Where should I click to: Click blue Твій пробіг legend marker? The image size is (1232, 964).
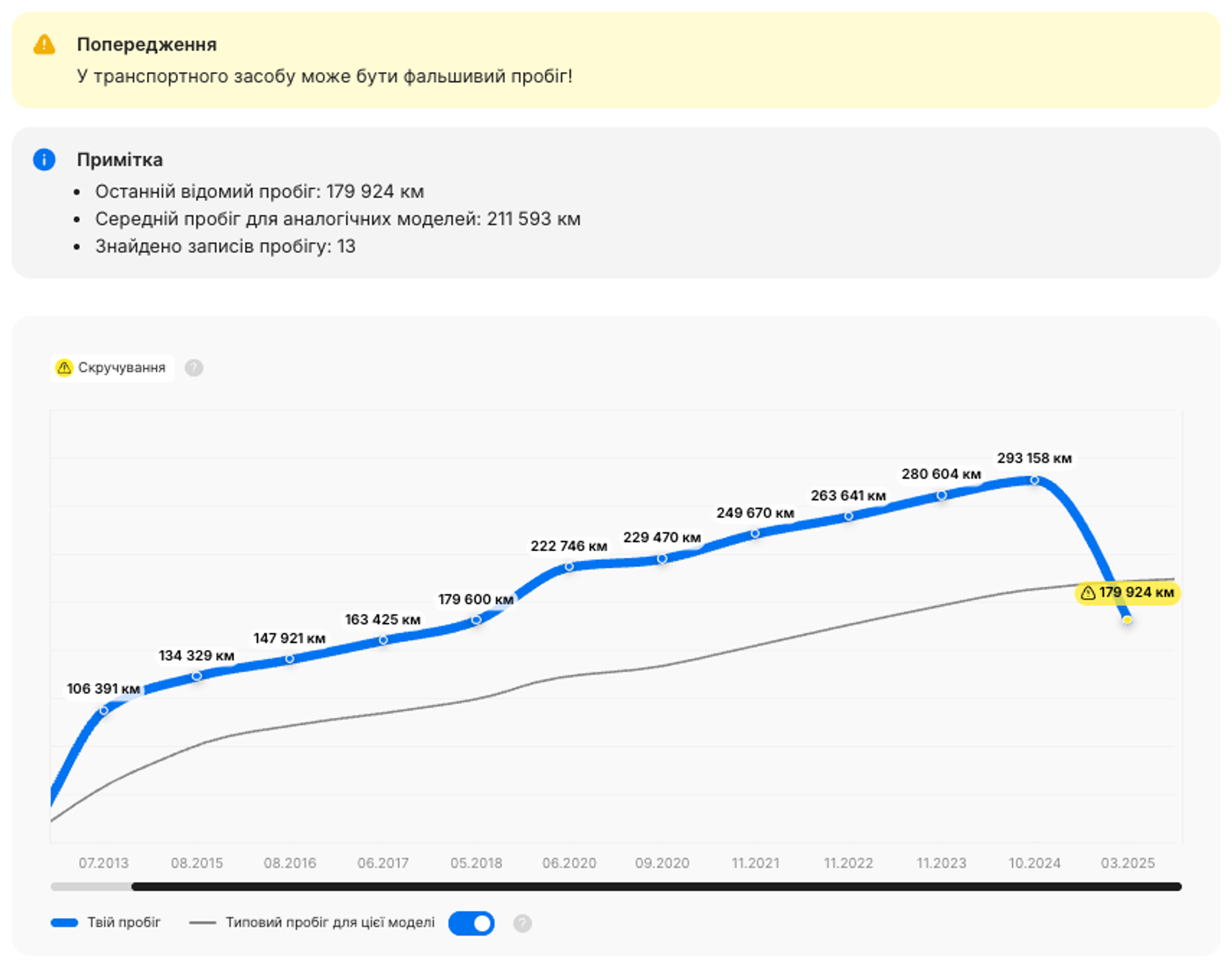pyautogui.click(x=64, y=923)
